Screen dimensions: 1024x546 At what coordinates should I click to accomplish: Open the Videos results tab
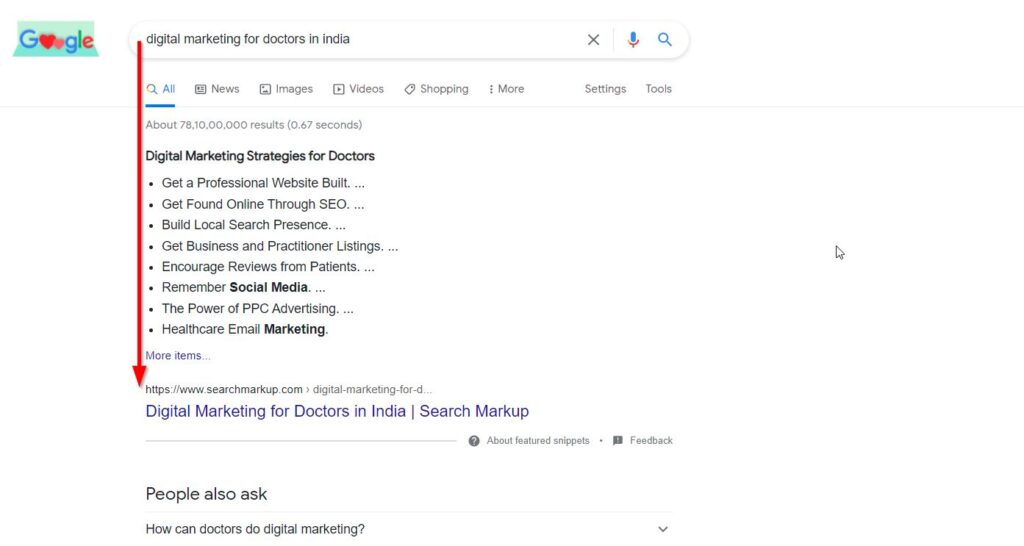359,89
